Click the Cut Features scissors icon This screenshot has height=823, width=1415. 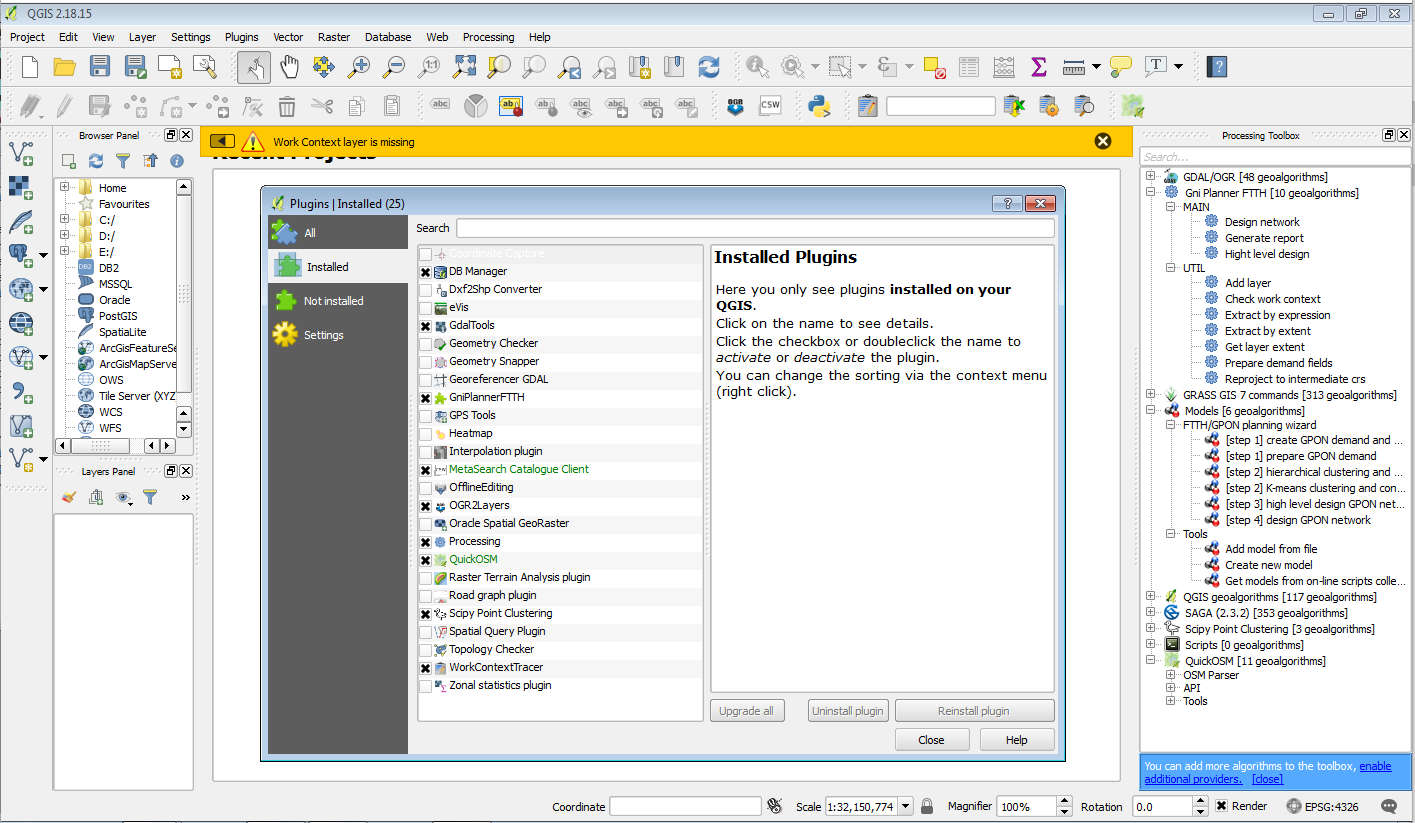click(x=322, y=105)
